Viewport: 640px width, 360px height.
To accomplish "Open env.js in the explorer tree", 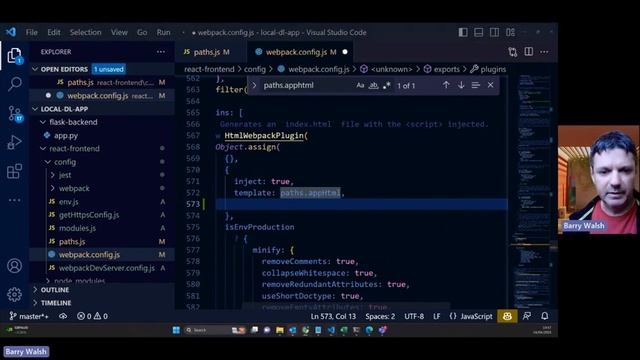I will [x=68, y=202].
